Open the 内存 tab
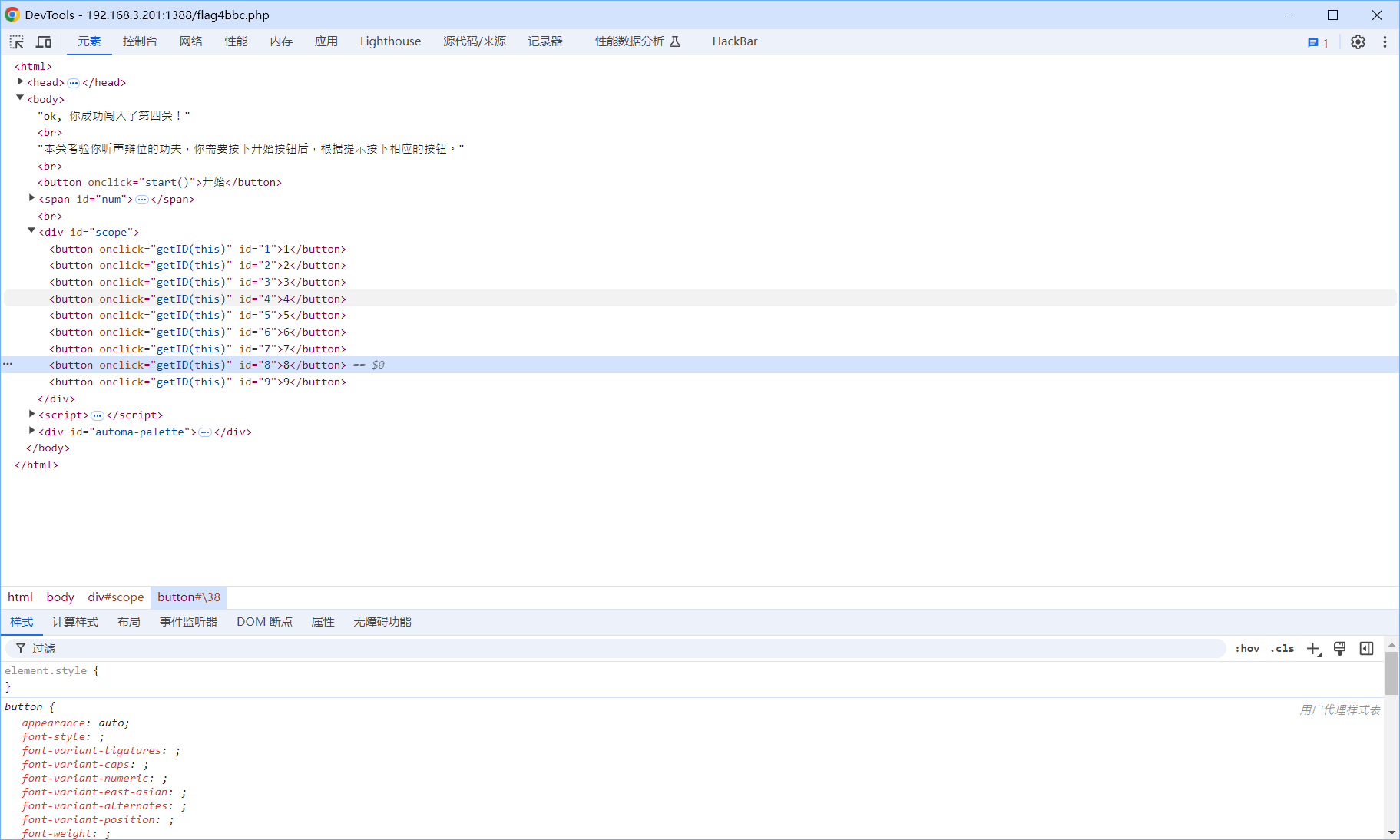 282,41
